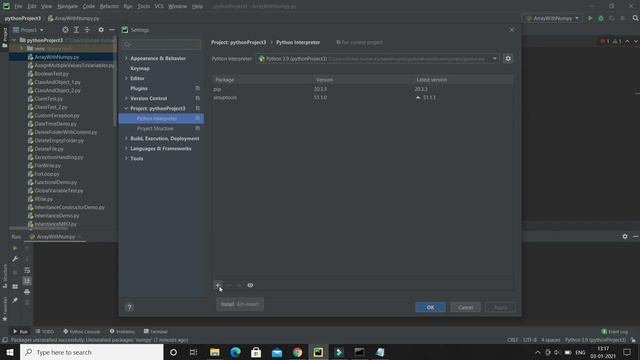
Task: Open the Problems tab
Action: pos(122,331)
